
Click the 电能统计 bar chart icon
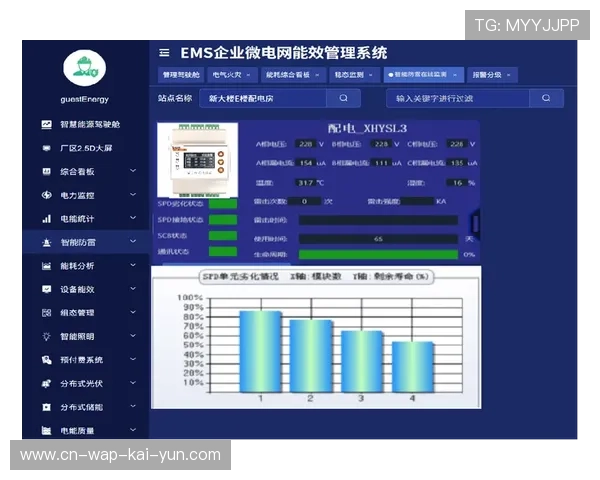point(46,219)
